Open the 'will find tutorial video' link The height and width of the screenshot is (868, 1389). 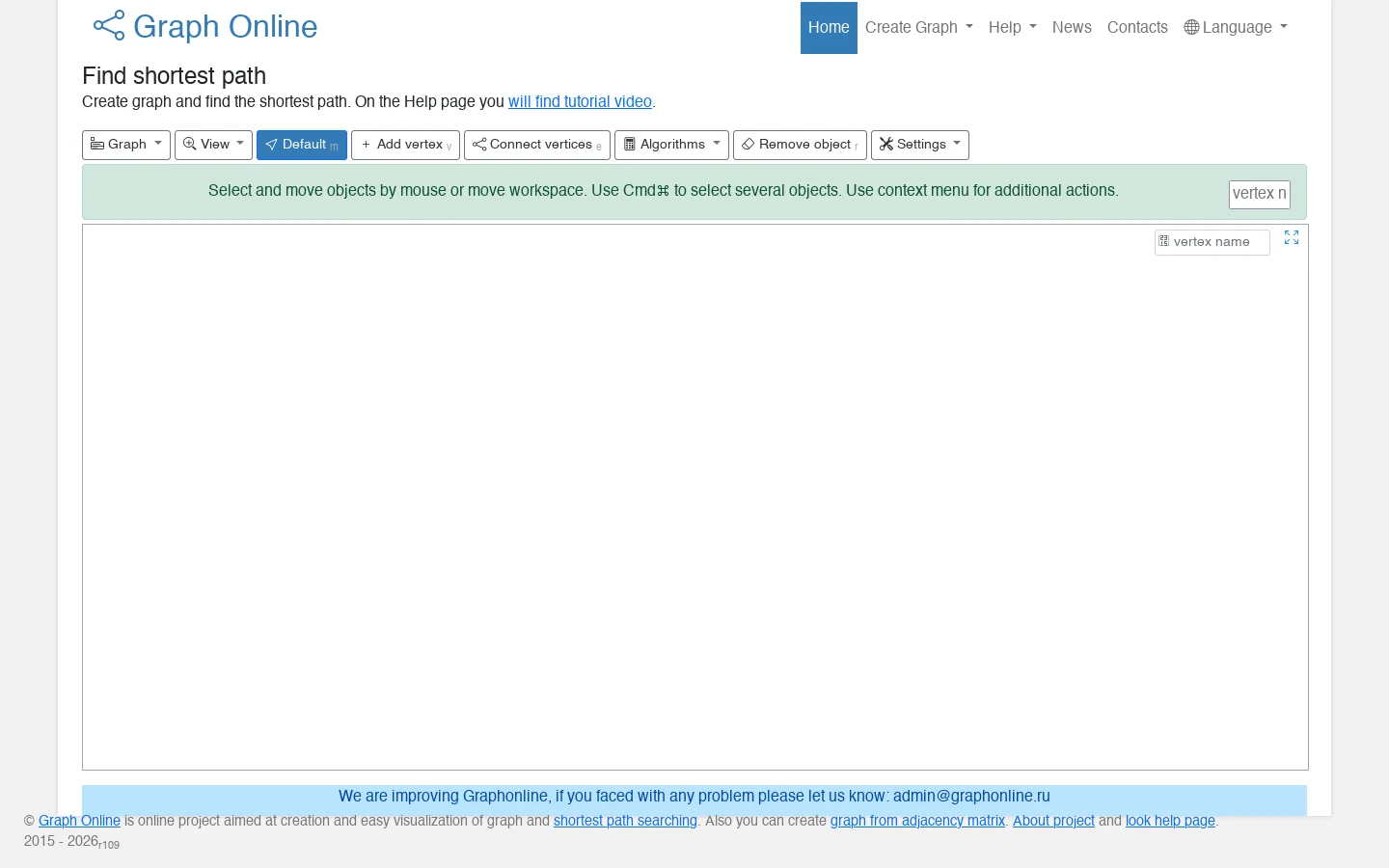580,101
